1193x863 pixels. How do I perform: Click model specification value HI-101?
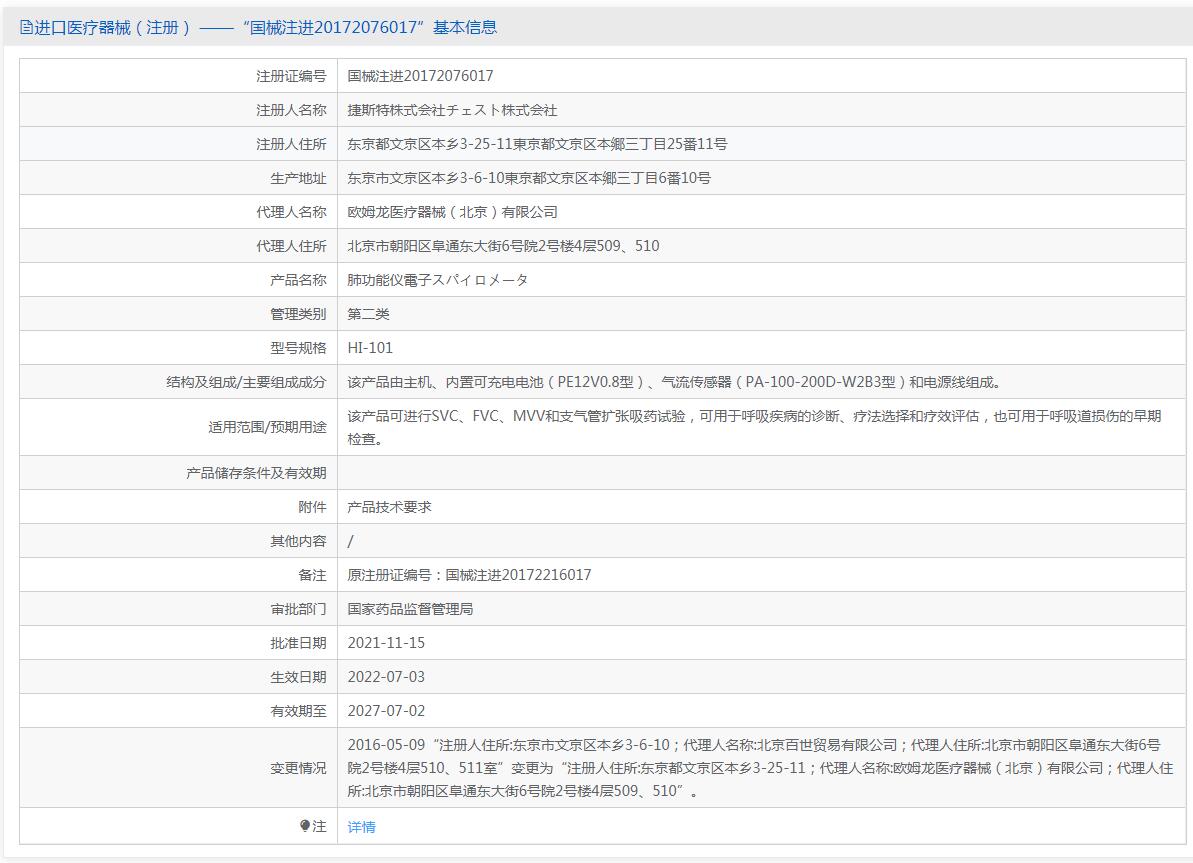(x=370, y=348)
